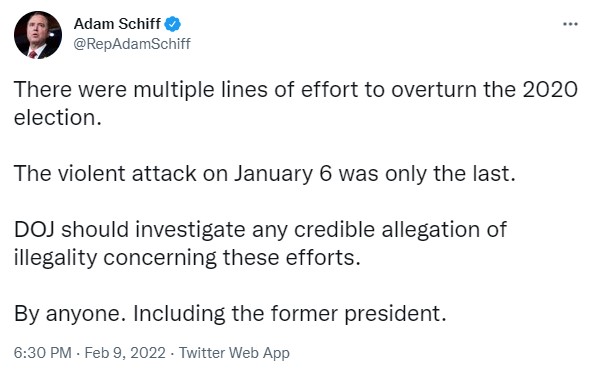This screenshot has height=375, width=593.
Task: Open Adam Schiff's profile picture
Action: pos(38,35)
